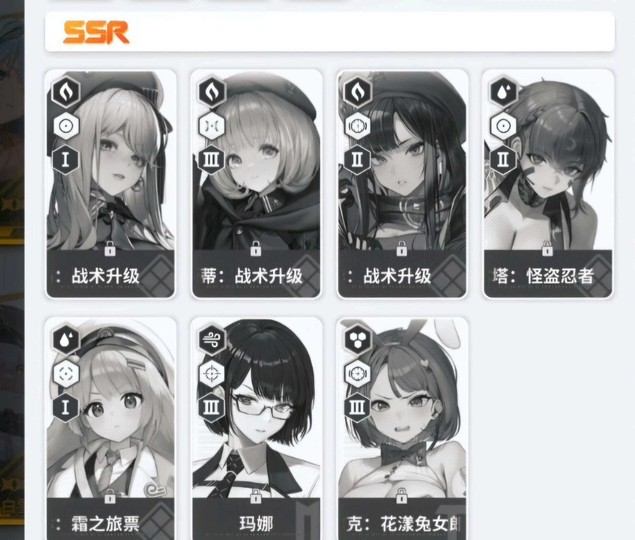Open the 花漾兔女郎 character card portrait
This screenshot has height=540, width=635.
pos(402,408)
